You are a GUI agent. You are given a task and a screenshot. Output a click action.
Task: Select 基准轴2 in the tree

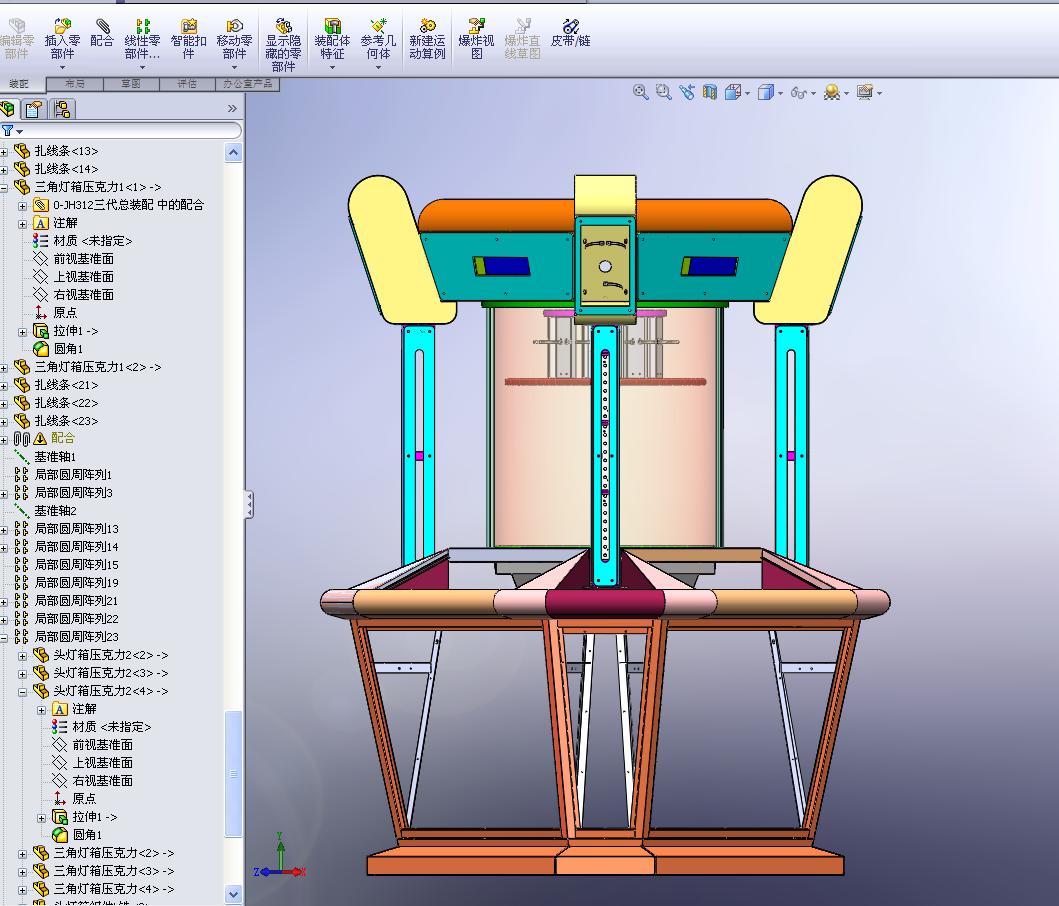[55, 511]
